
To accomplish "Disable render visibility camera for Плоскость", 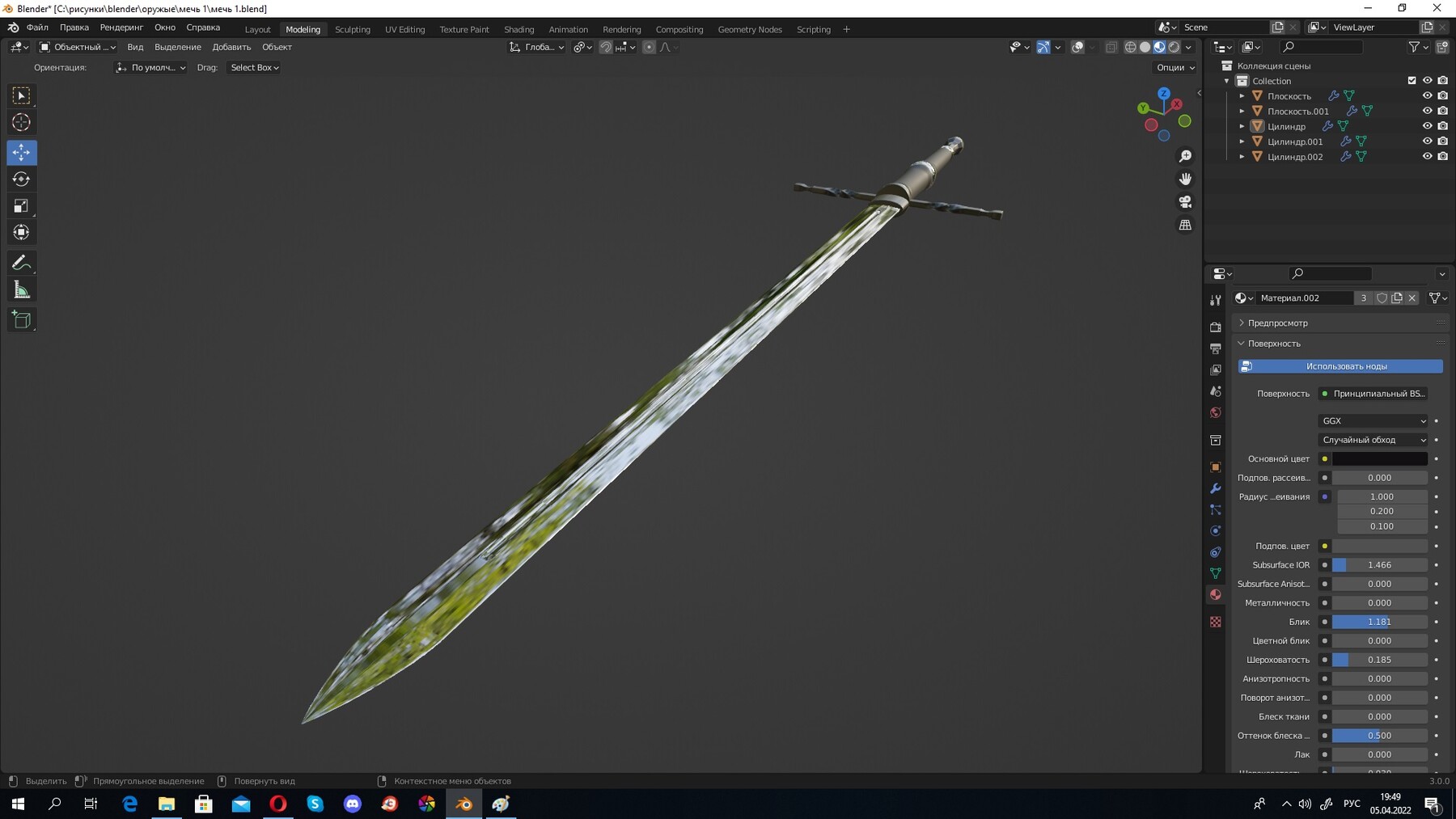I will [x=1443, y=95].
